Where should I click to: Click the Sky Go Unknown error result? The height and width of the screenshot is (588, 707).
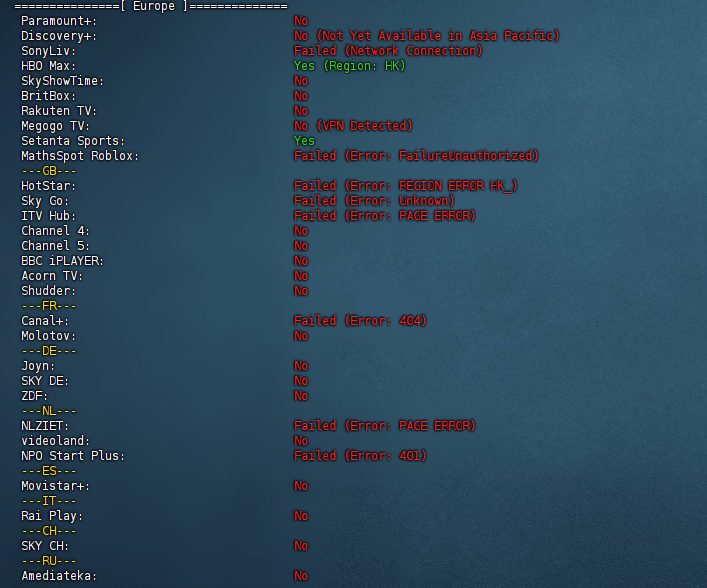click(374, 201)
